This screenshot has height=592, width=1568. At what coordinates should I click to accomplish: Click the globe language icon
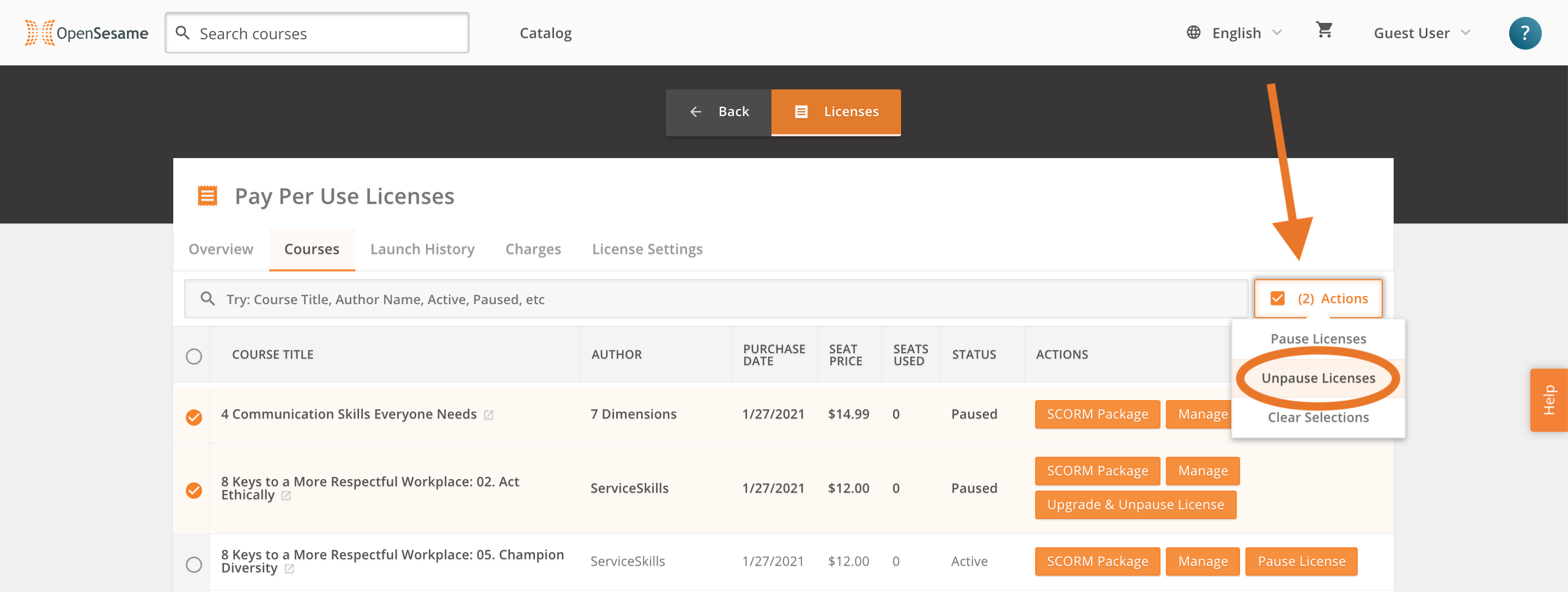click(1193, 33)
